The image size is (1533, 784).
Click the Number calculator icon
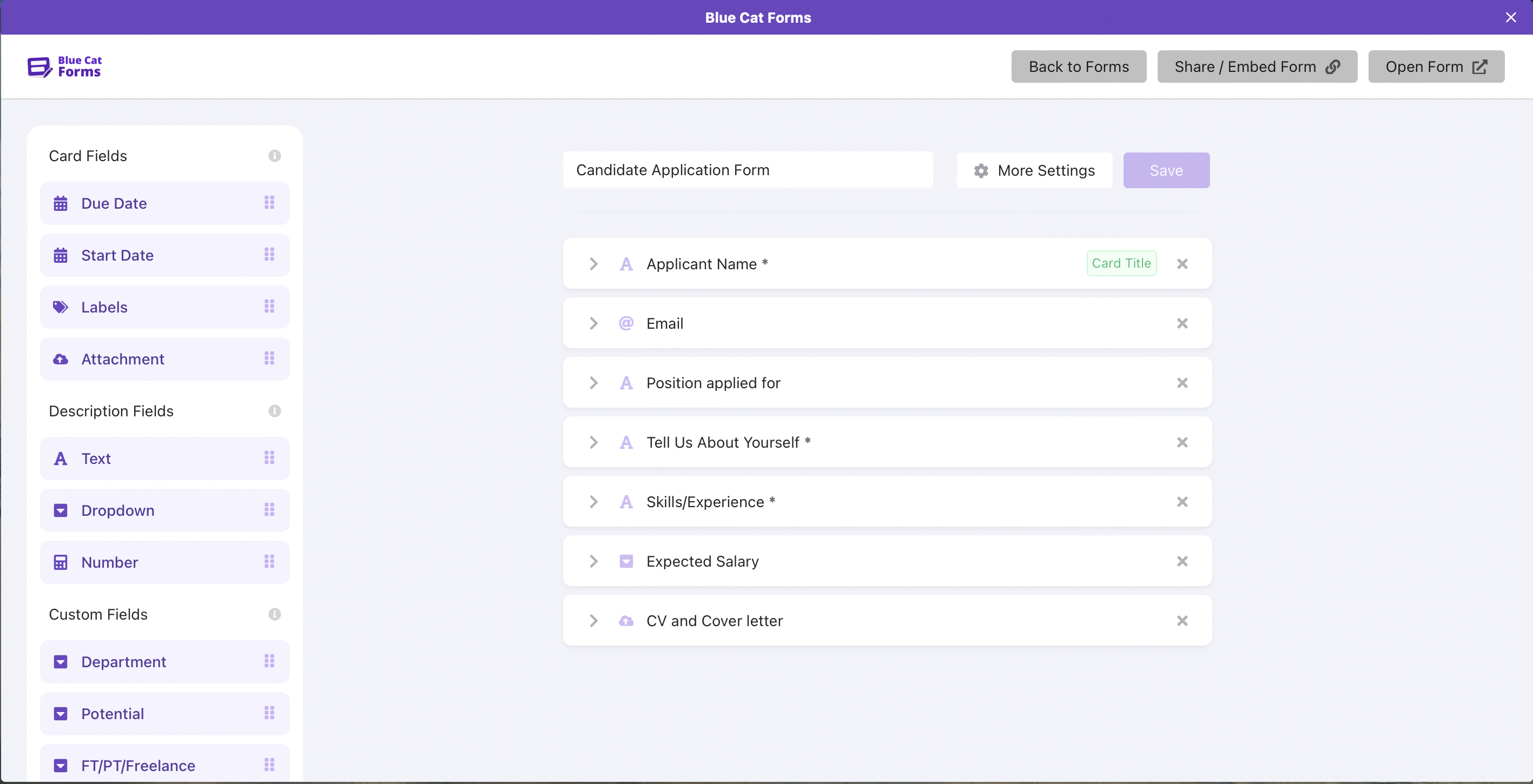[x=61, y=562]
